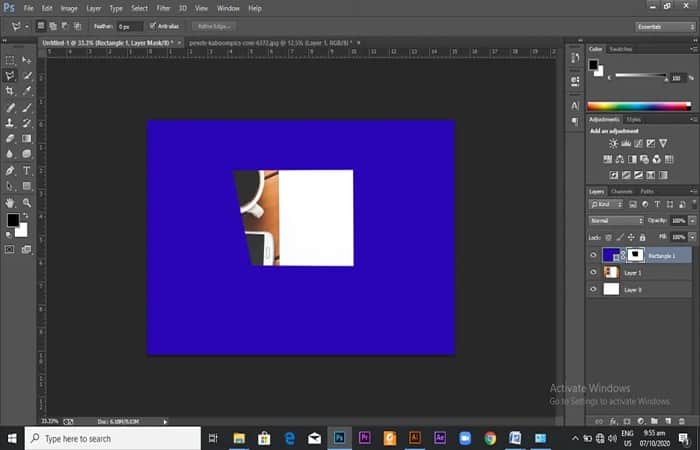The width and height of the screenshot is (700, 450).
Task: Select the Eraser tool
Action: 10,139
